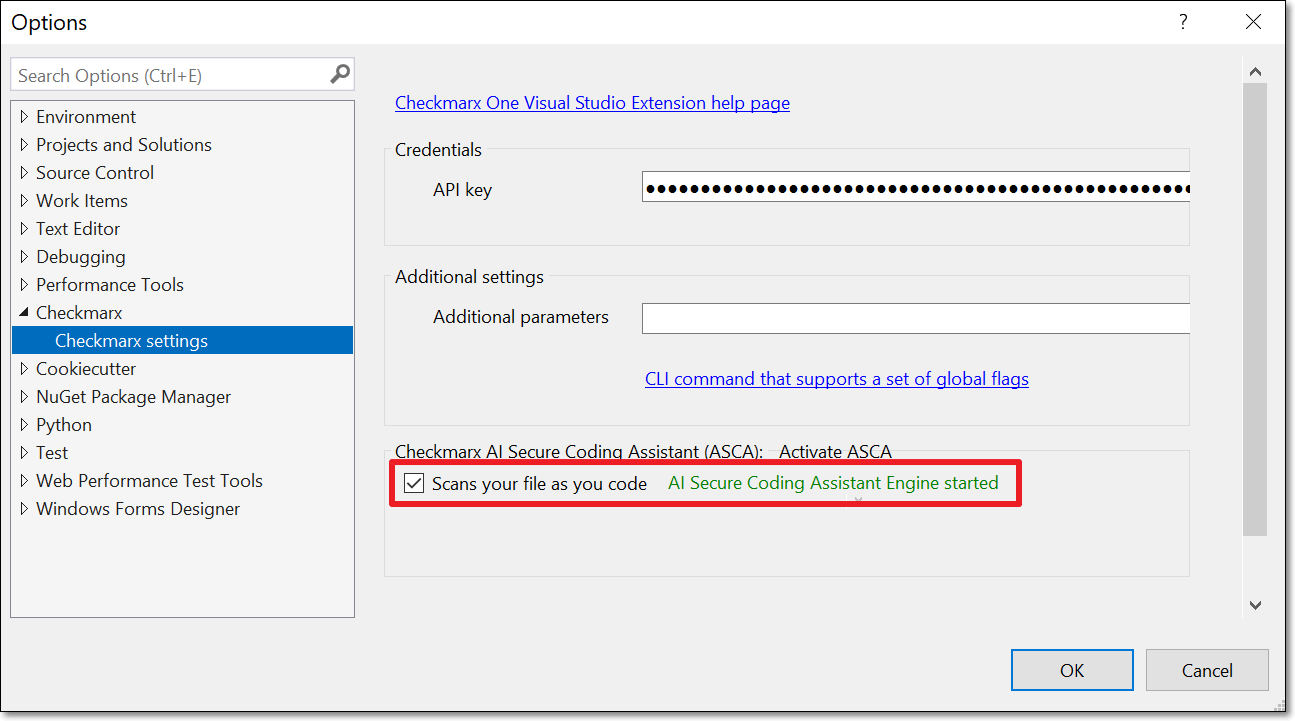The image size is (1295, 721).
Task: Expand the Work Items node
Action: click(25, 201)
